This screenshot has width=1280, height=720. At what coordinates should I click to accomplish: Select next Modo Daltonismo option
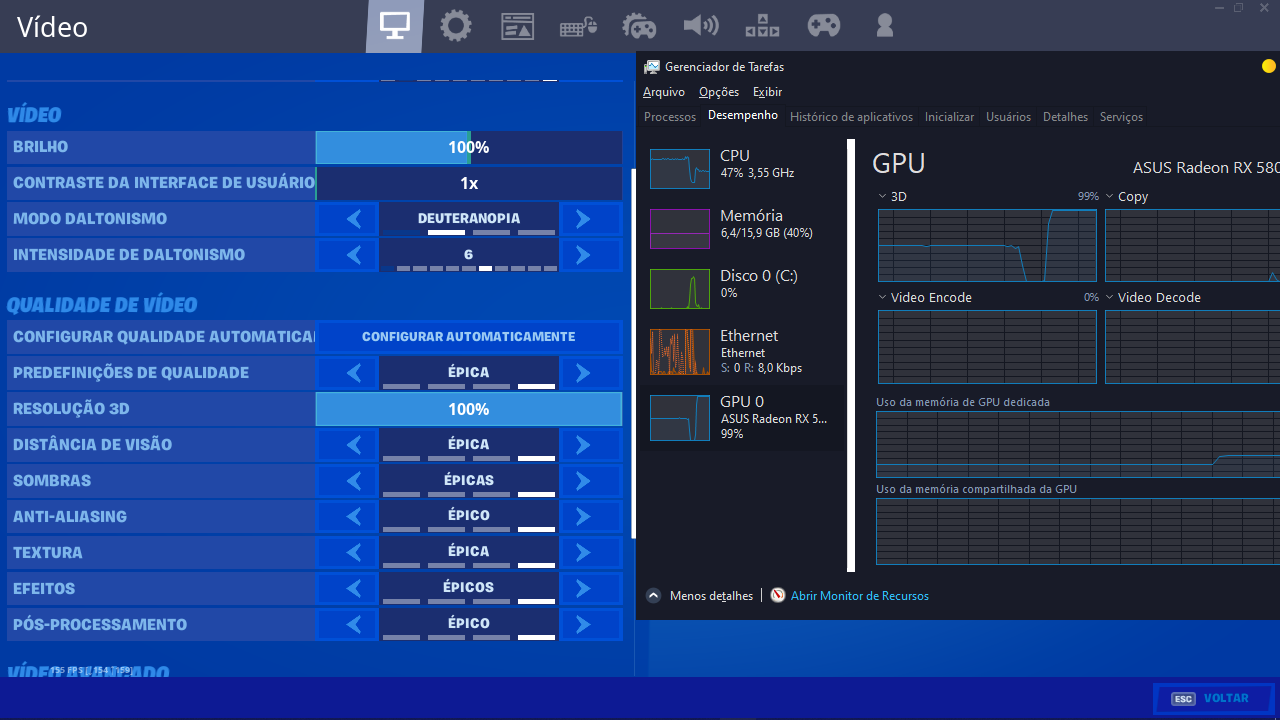590,219
